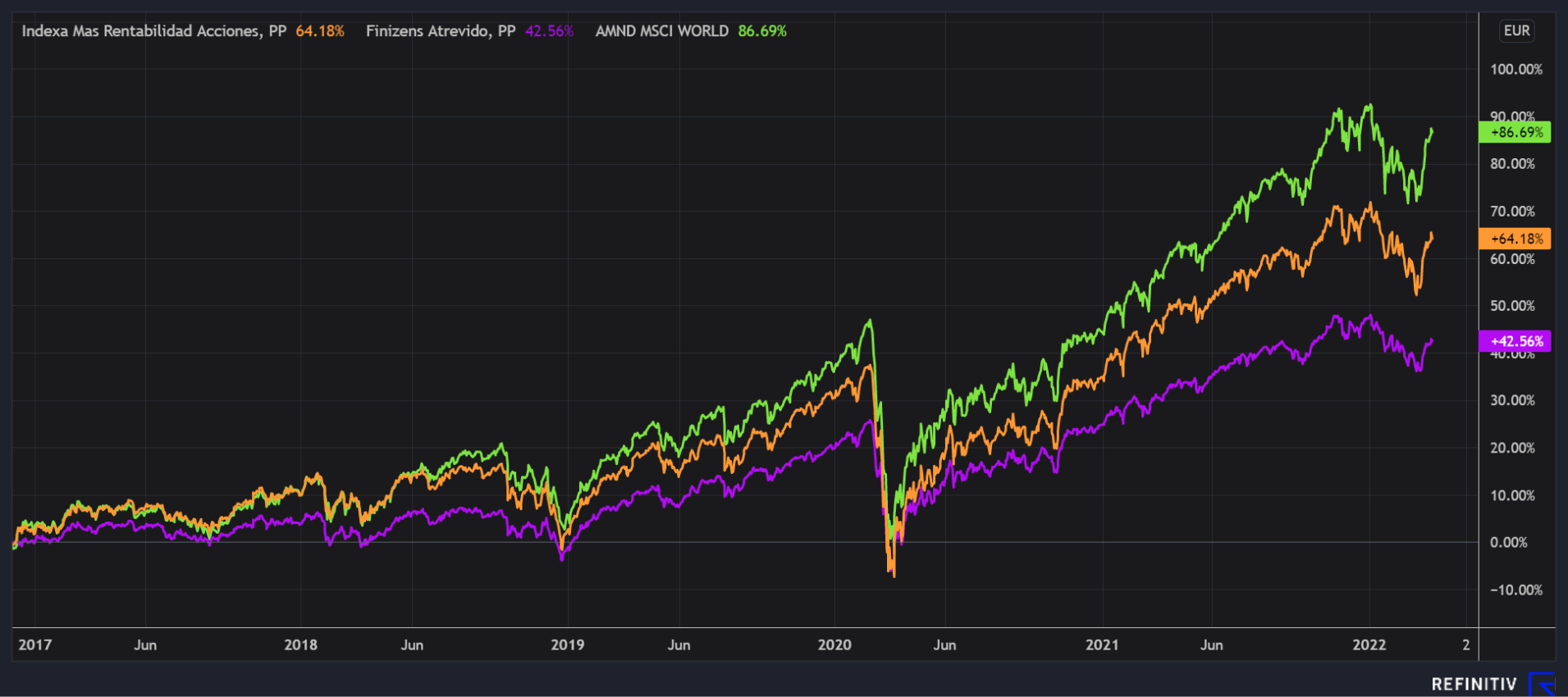
Task: Click the green +86.69% price tag
Action: pyautogui.click(x=1515, y=132)
